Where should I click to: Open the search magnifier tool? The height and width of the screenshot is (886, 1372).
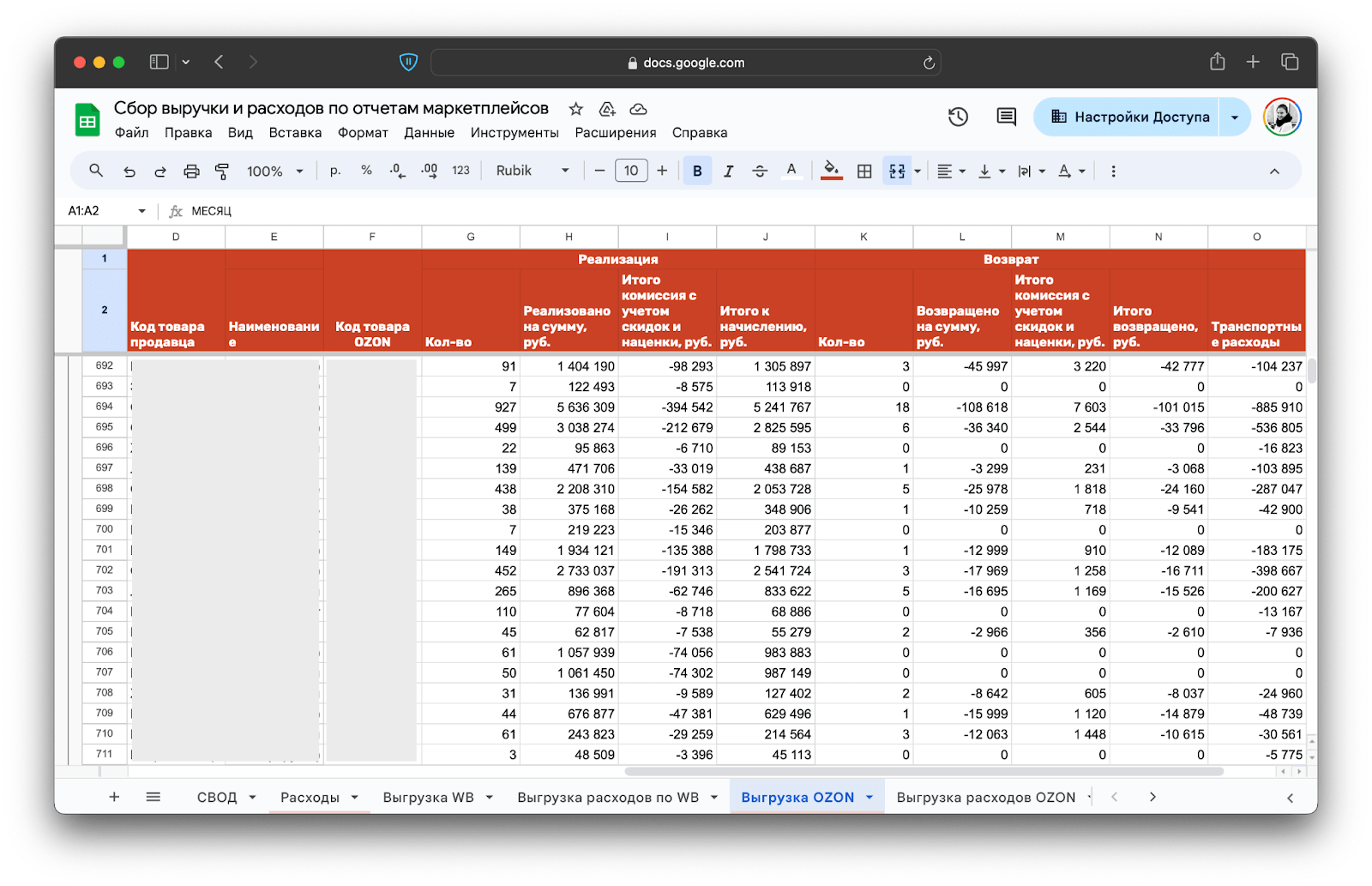[96, 171]
